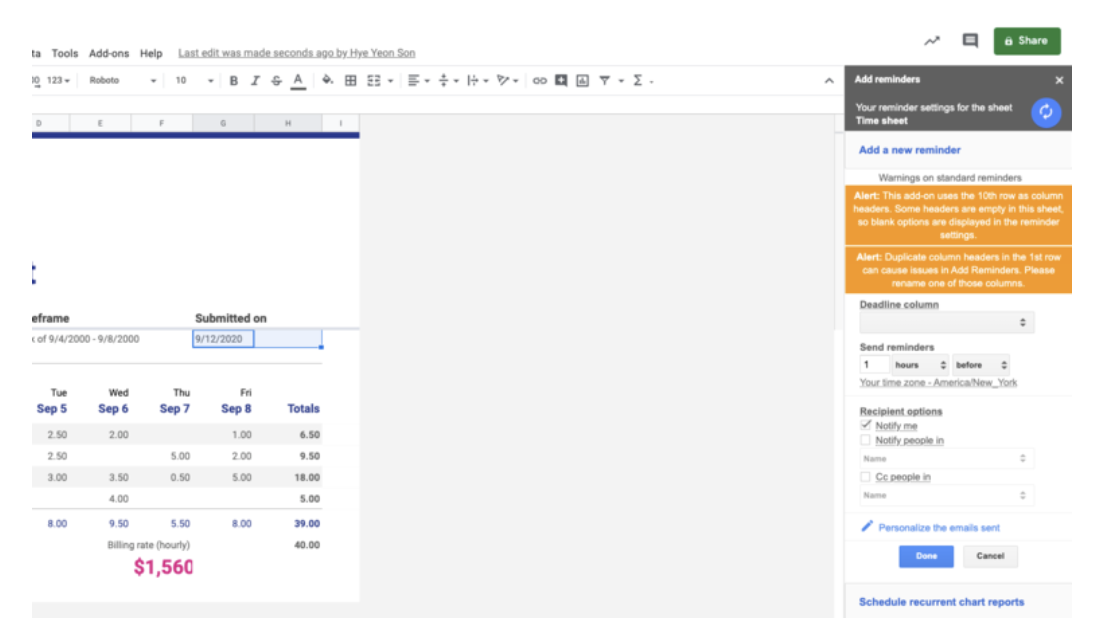Viewport: 1098px width, 634px height.
Task: Open Notify people in Name dropdown
Action: tap(947, 459)
